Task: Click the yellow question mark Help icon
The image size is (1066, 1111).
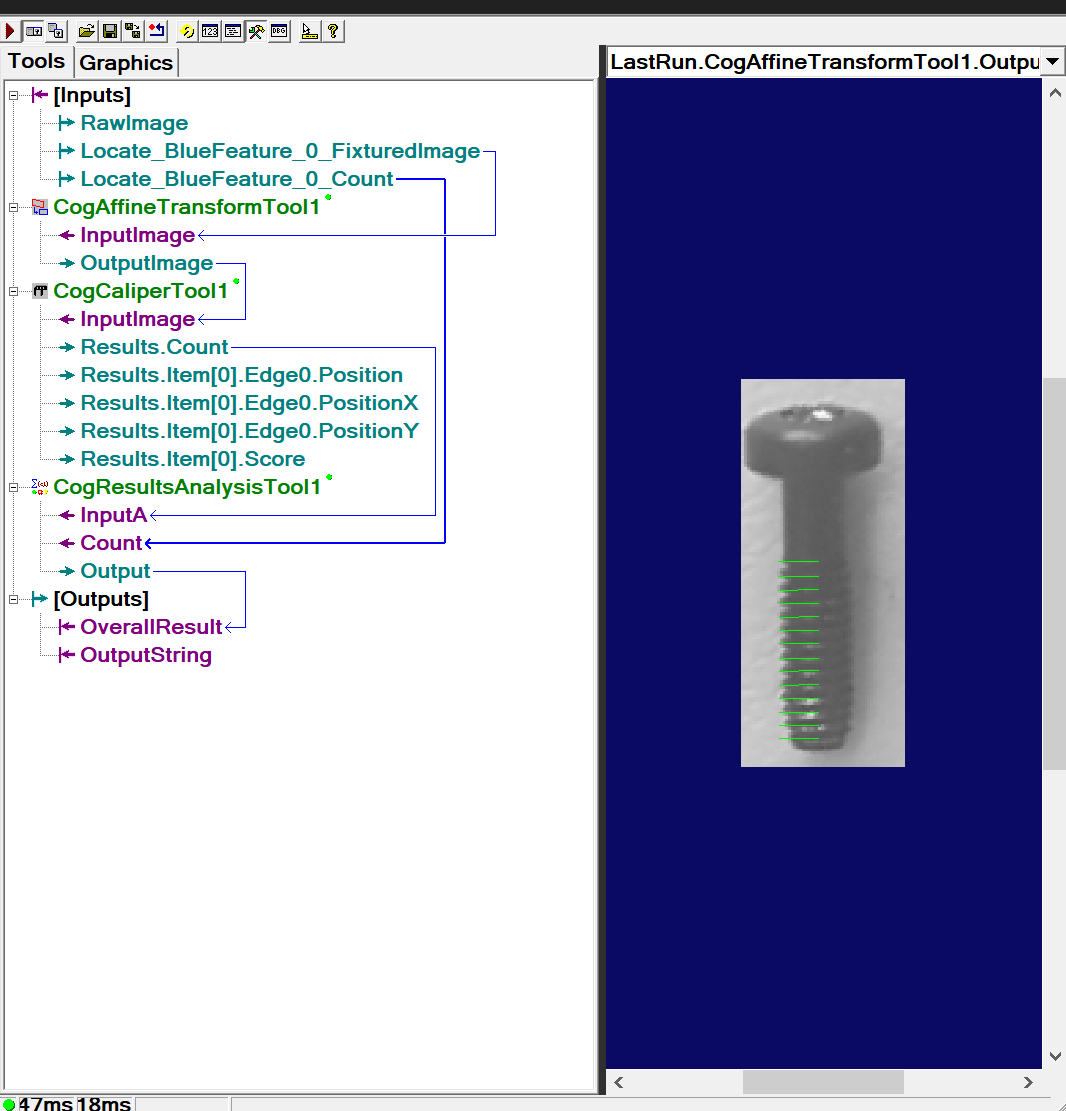Action: click(x=333, y=31)
